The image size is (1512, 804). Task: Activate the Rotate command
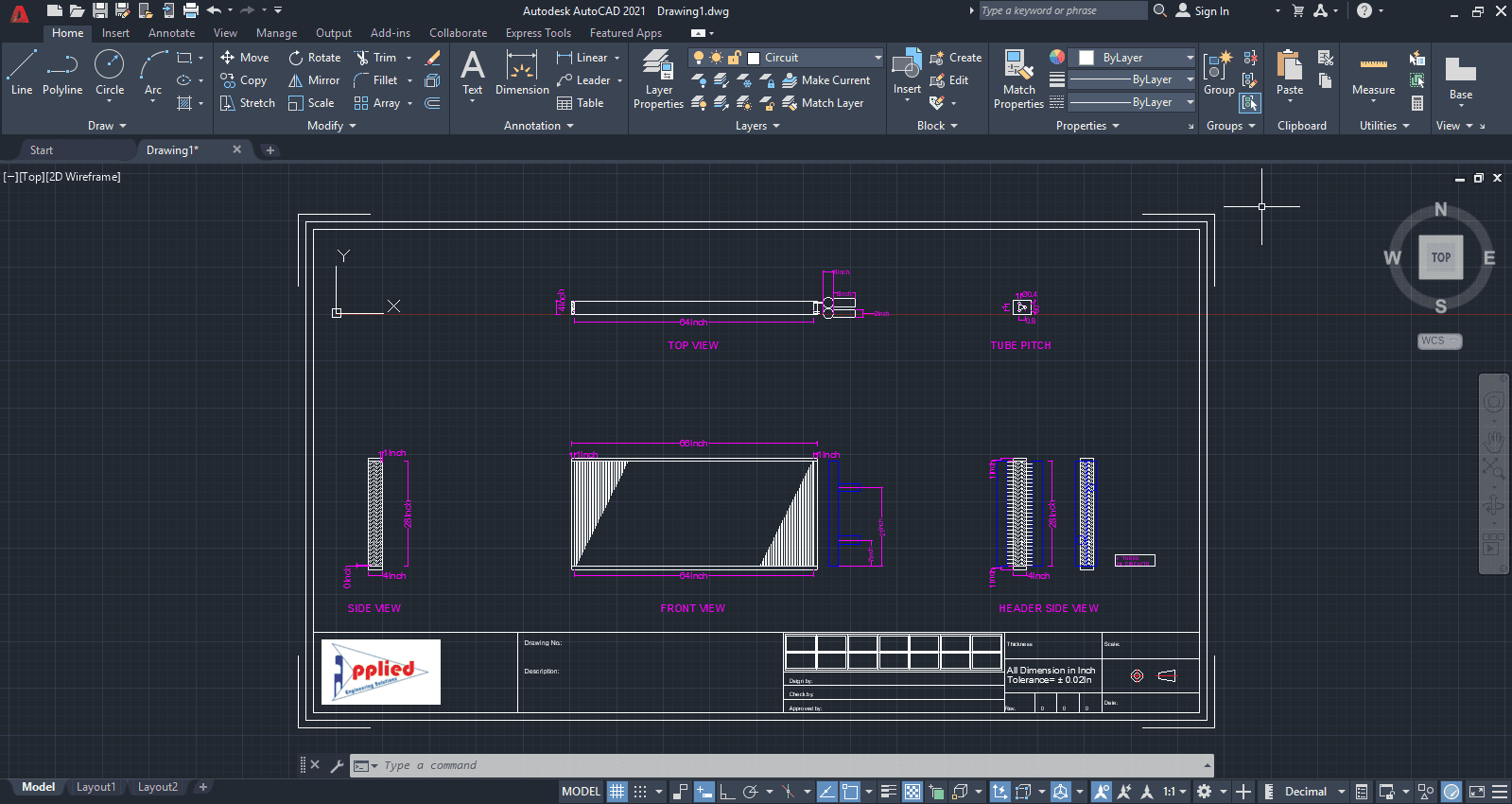(315, 58)
